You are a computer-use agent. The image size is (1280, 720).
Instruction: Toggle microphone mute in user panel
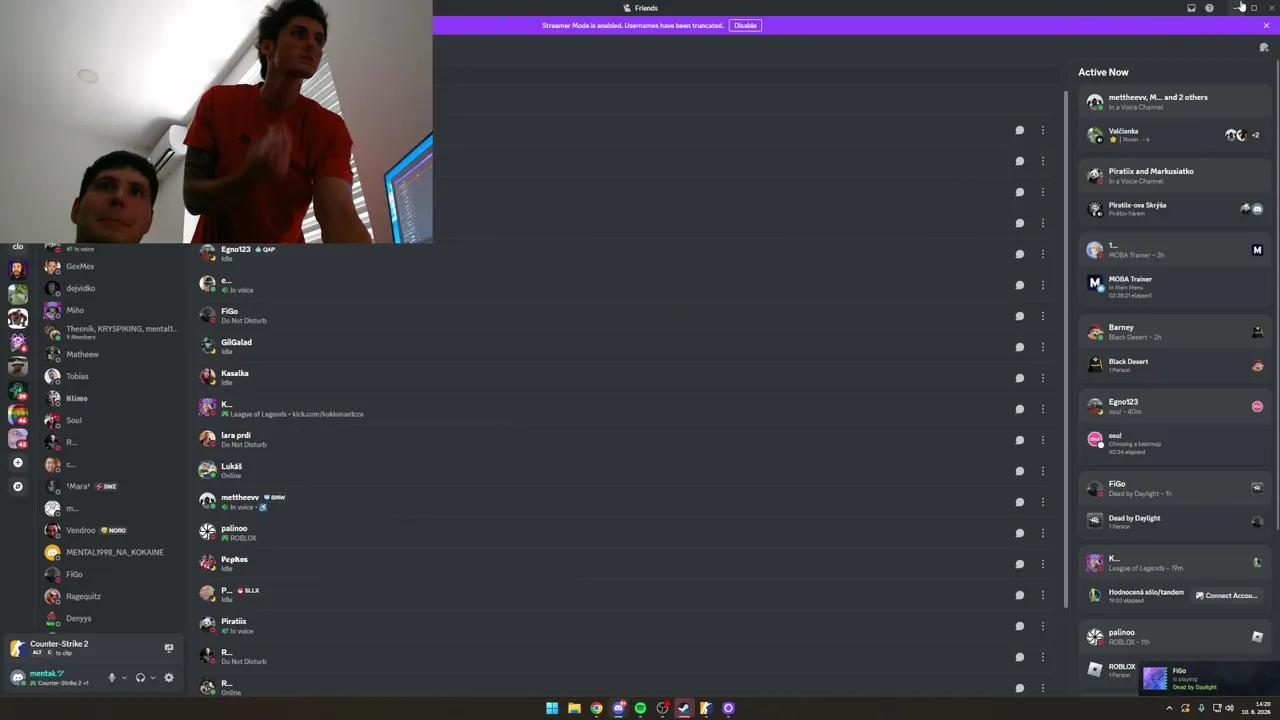pos(112,678)
